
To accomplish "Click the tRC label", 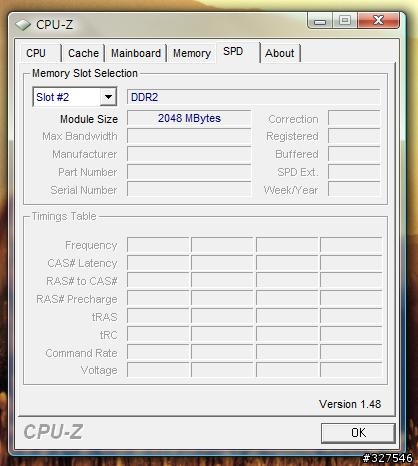I will point(109,335).
